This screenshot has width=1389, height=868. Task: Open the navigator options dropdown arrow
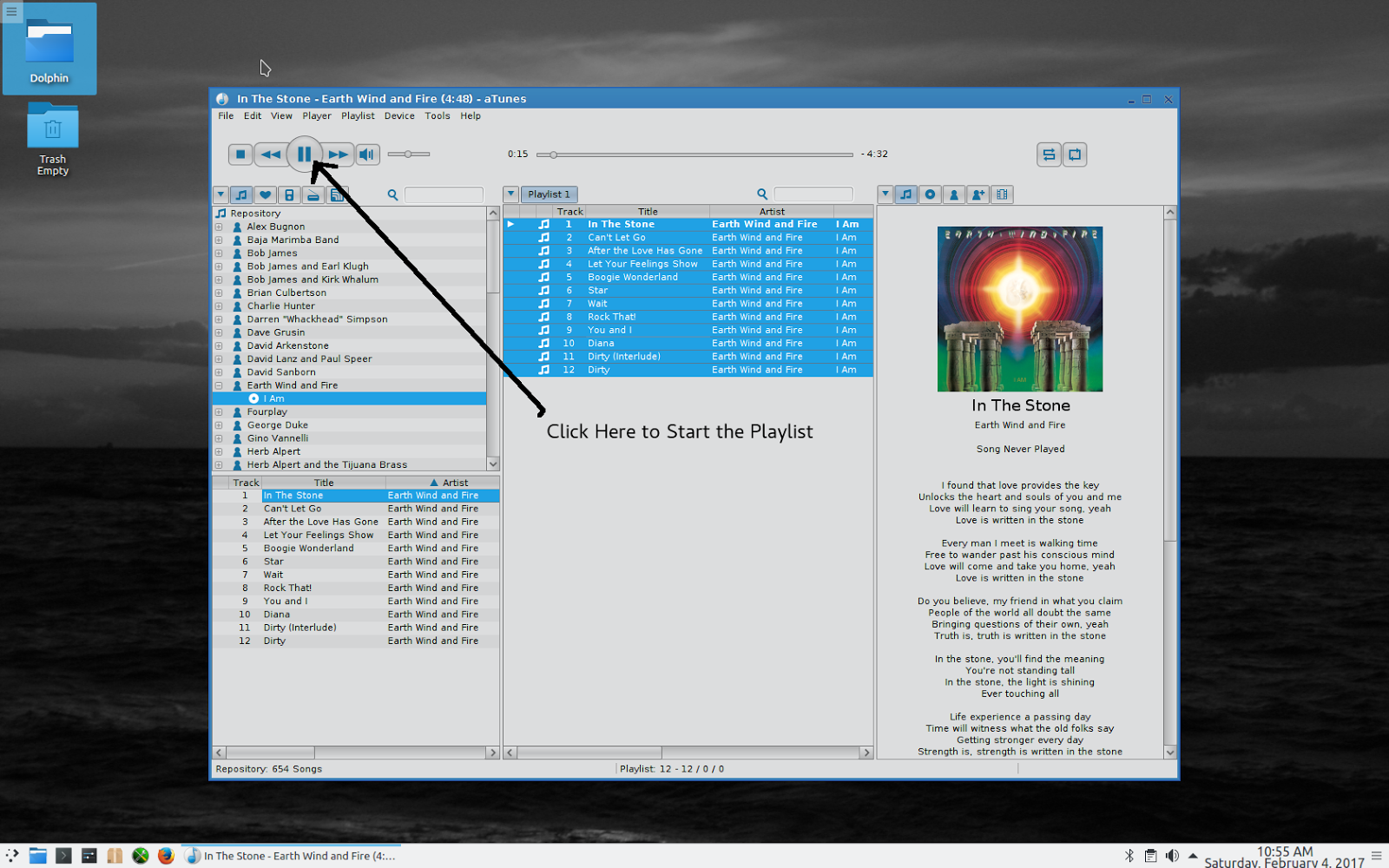[221, 194]
